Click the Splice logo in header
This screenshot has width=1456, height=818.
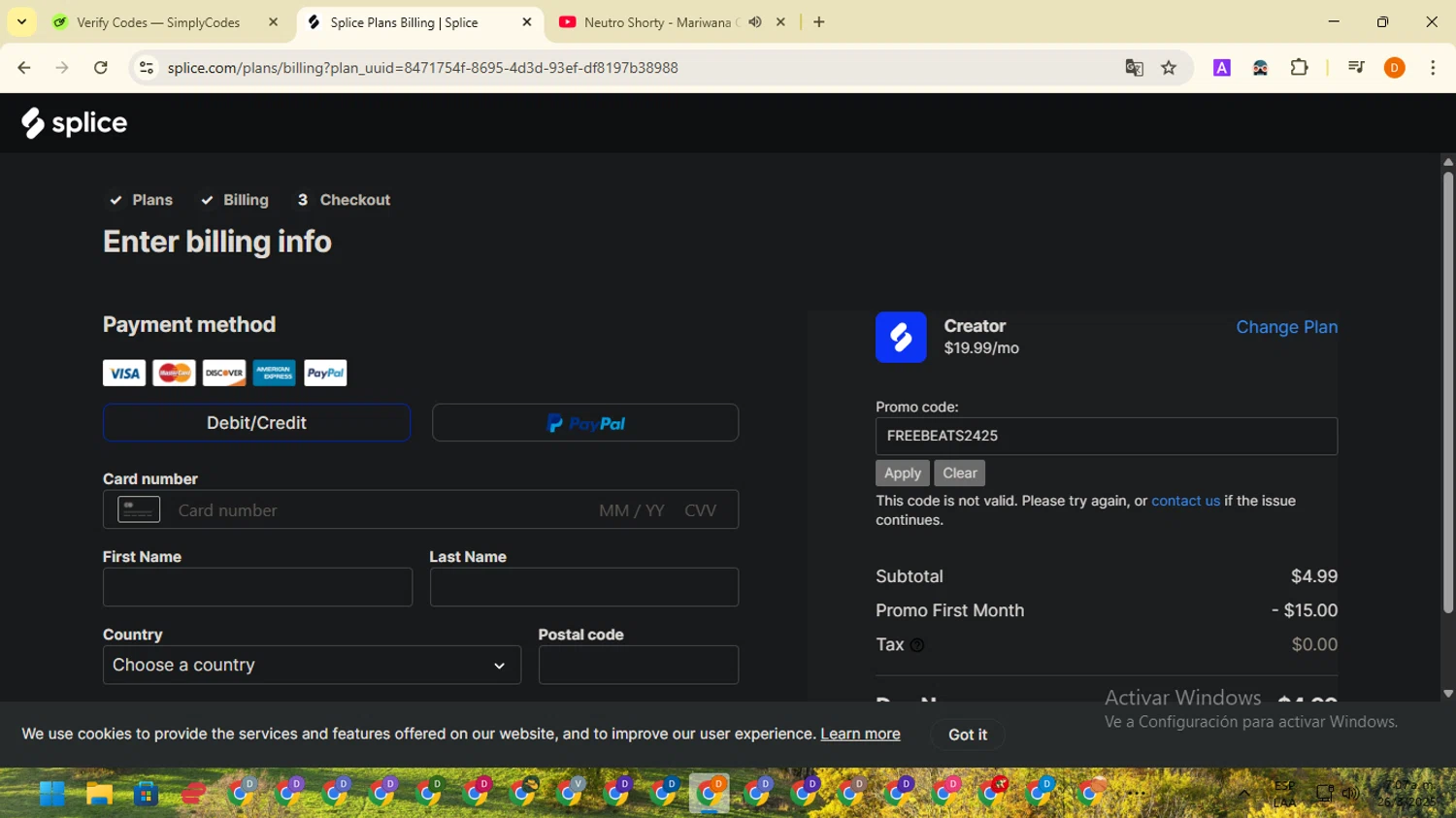75,123
